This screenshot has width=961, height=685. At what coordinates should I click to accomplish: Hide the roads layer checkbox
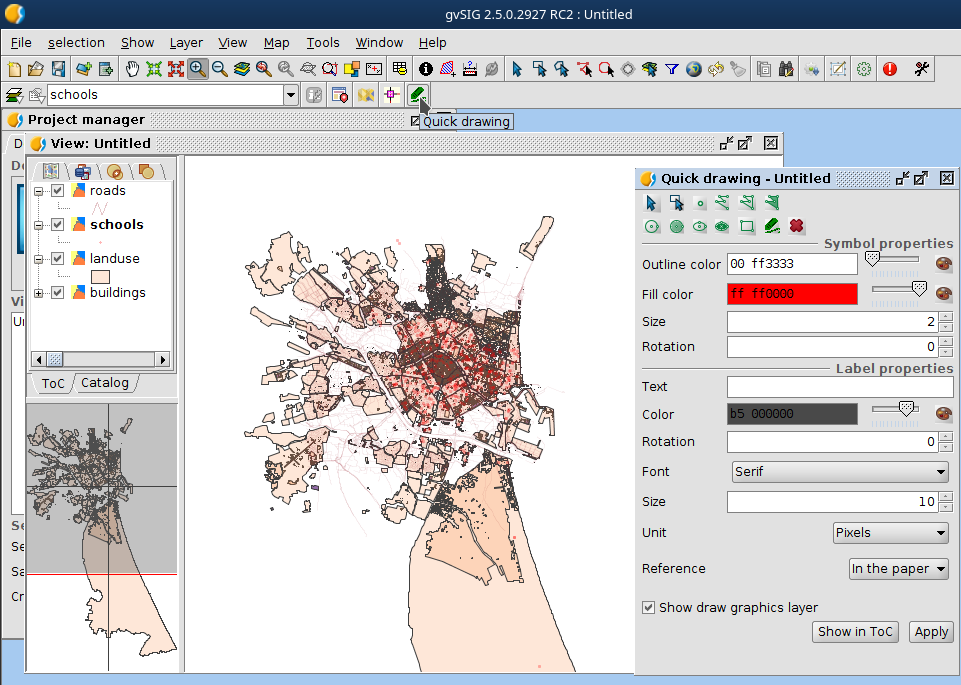click(58, 191)
